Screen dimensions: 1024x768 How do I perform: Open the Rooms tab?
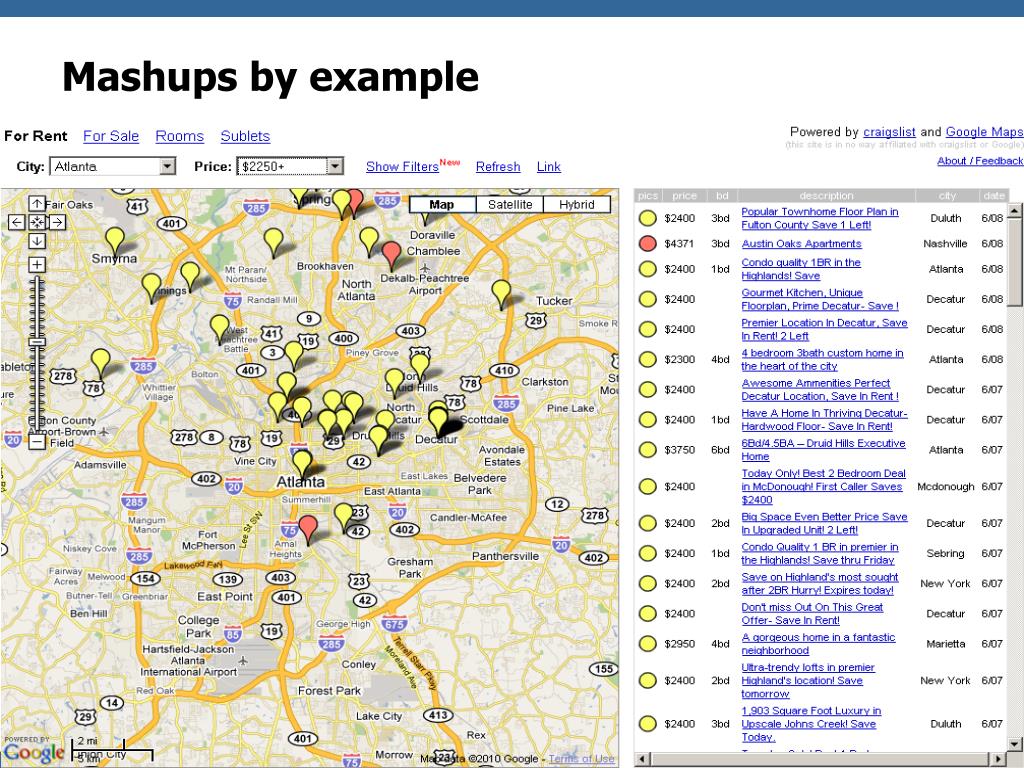[x=180, y=136]
